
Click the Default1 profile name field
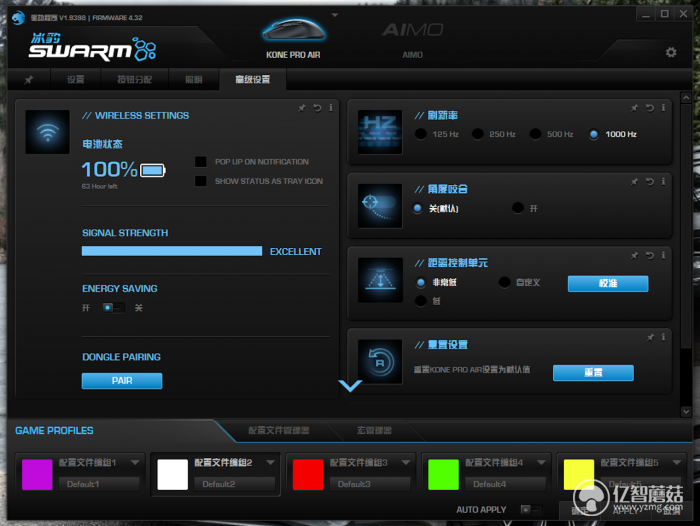click(99, 484)
